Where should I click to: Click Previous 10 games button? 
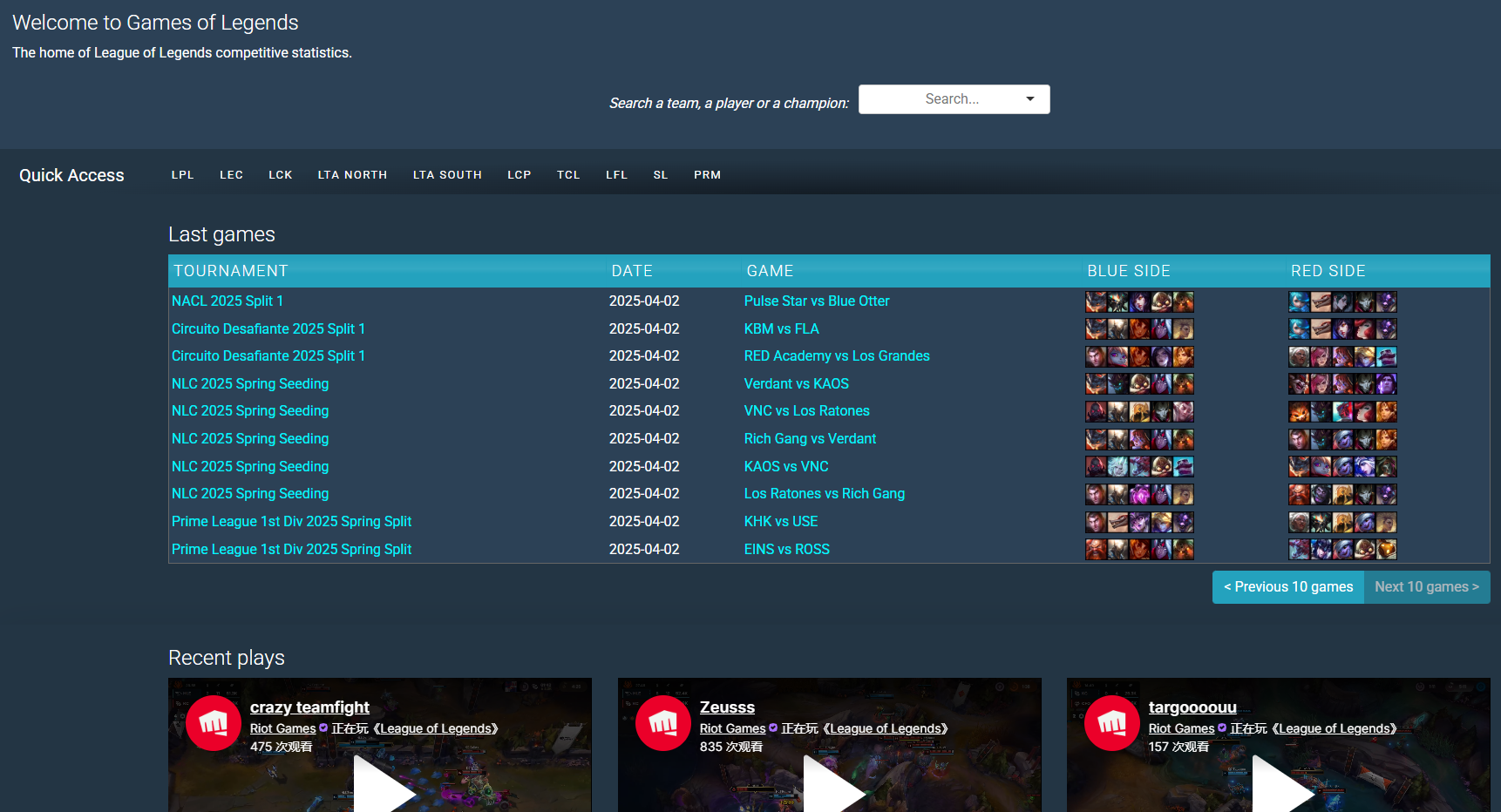click(1287, 587)
